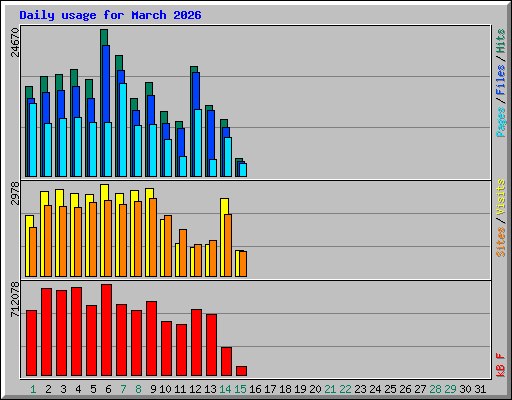Select day label 9 on the x-axis
Image resolution: width=512 pixels, height=400 pixels.
[153, 389]
